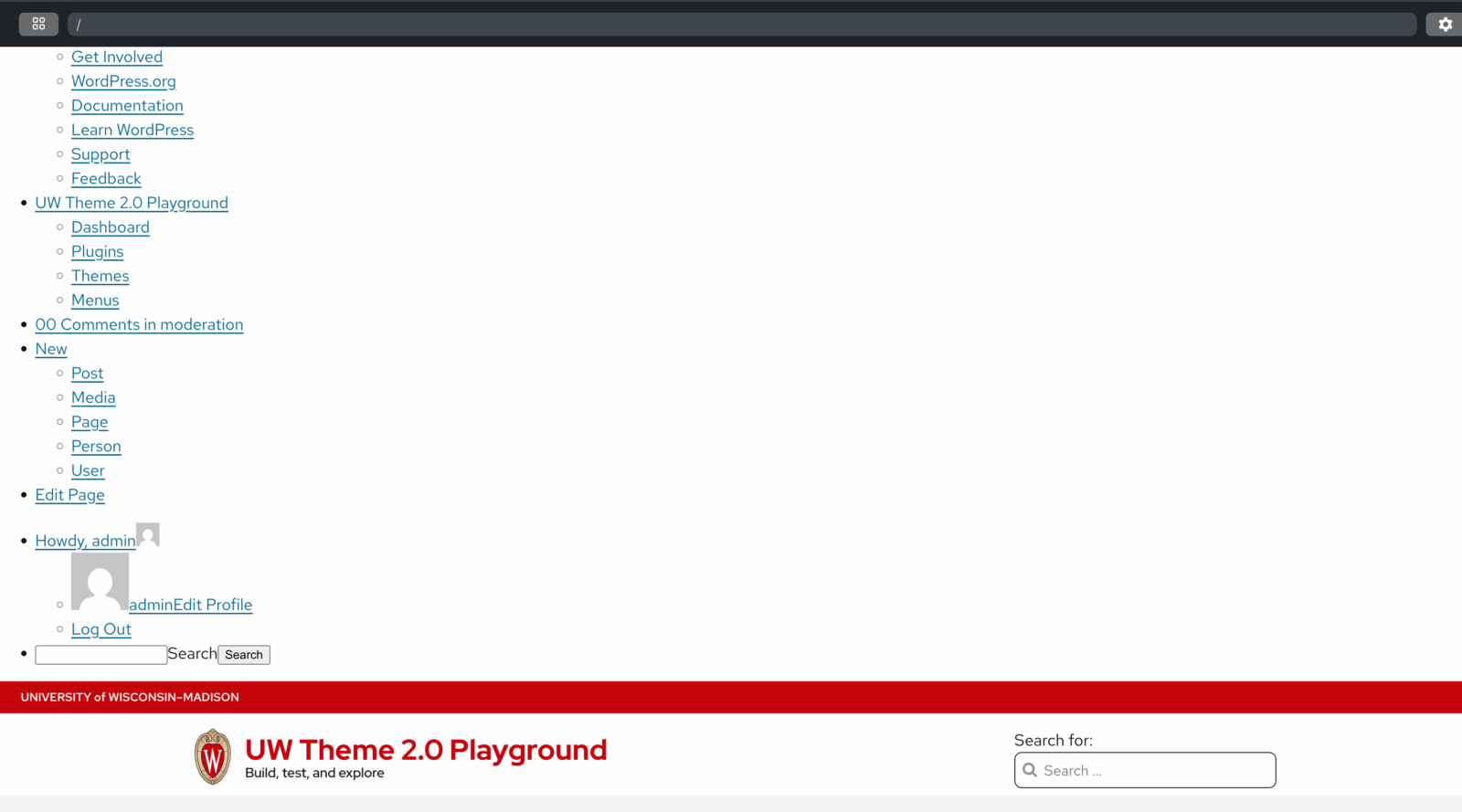Click the magnifier icon in site search
1462x812 pixels.
tap(1030, 770)
